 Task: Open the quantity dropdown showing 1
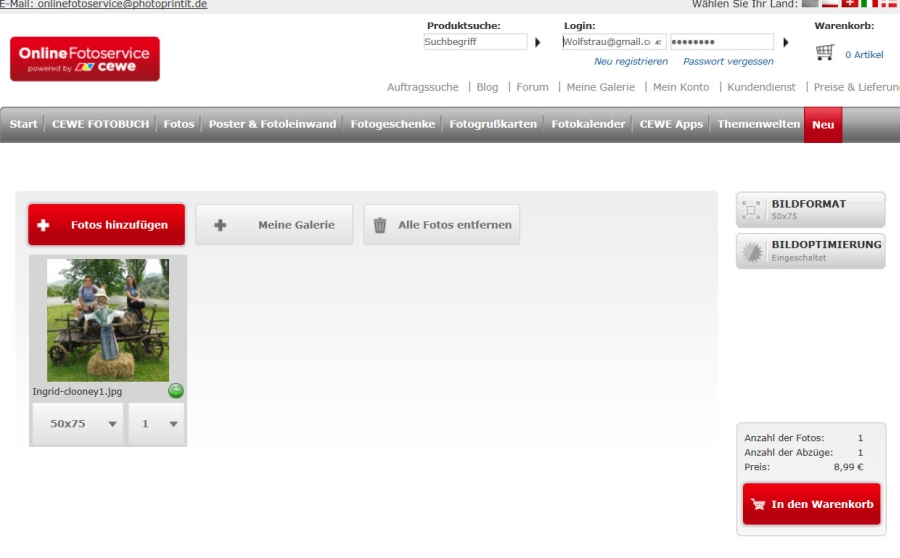pos(156,424)
